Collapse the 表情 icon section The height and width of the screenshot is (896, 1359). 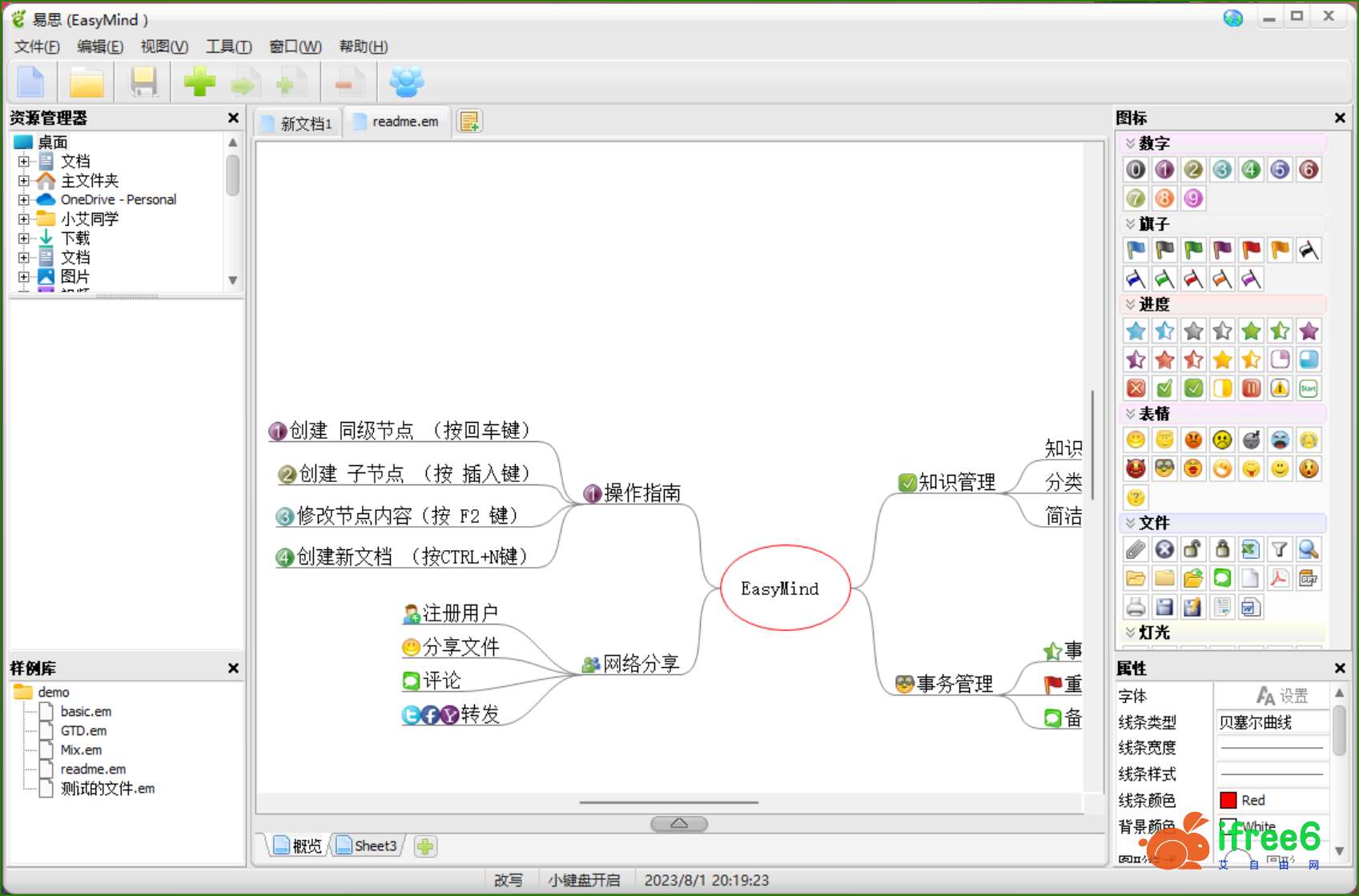coord(1130,414)
